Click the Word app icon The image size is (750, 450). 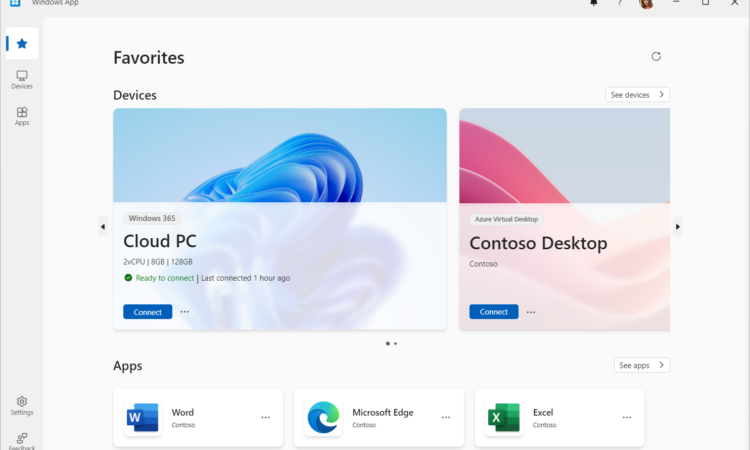tap(142, 417)
